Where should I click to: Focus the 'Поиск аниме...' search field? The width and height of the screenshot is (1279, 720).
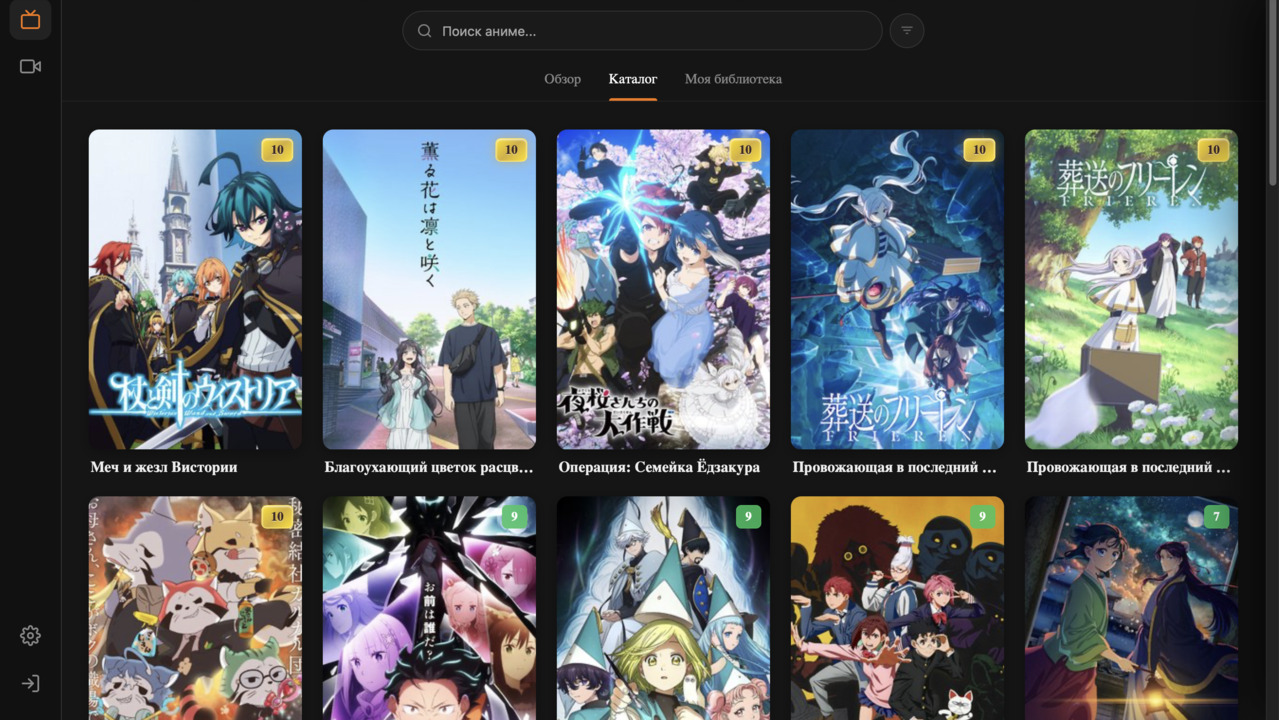coord(642,31)
